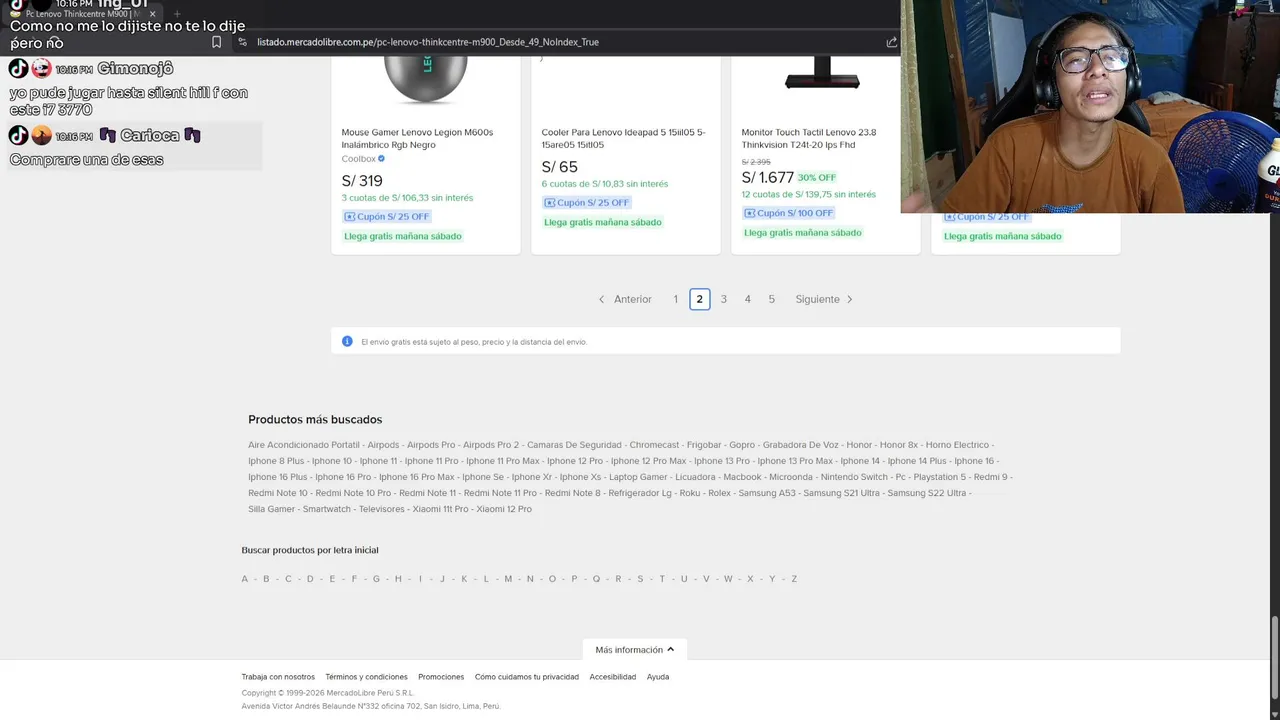
Task: Open Chromecast popular search link
Action: (x=654, y=445)
